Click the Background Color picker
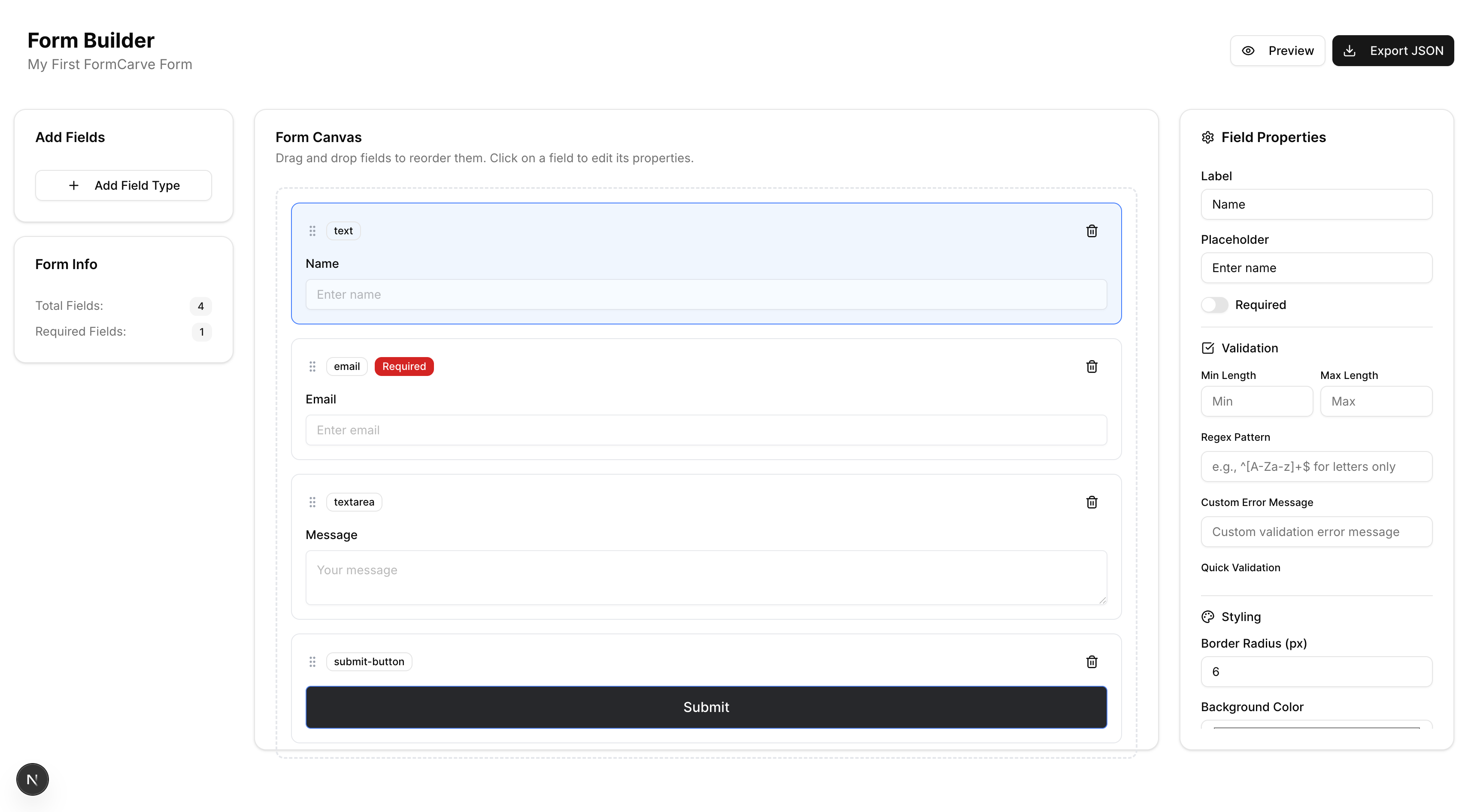Screen dimensions: 1468x812 tap(1316, 725)
